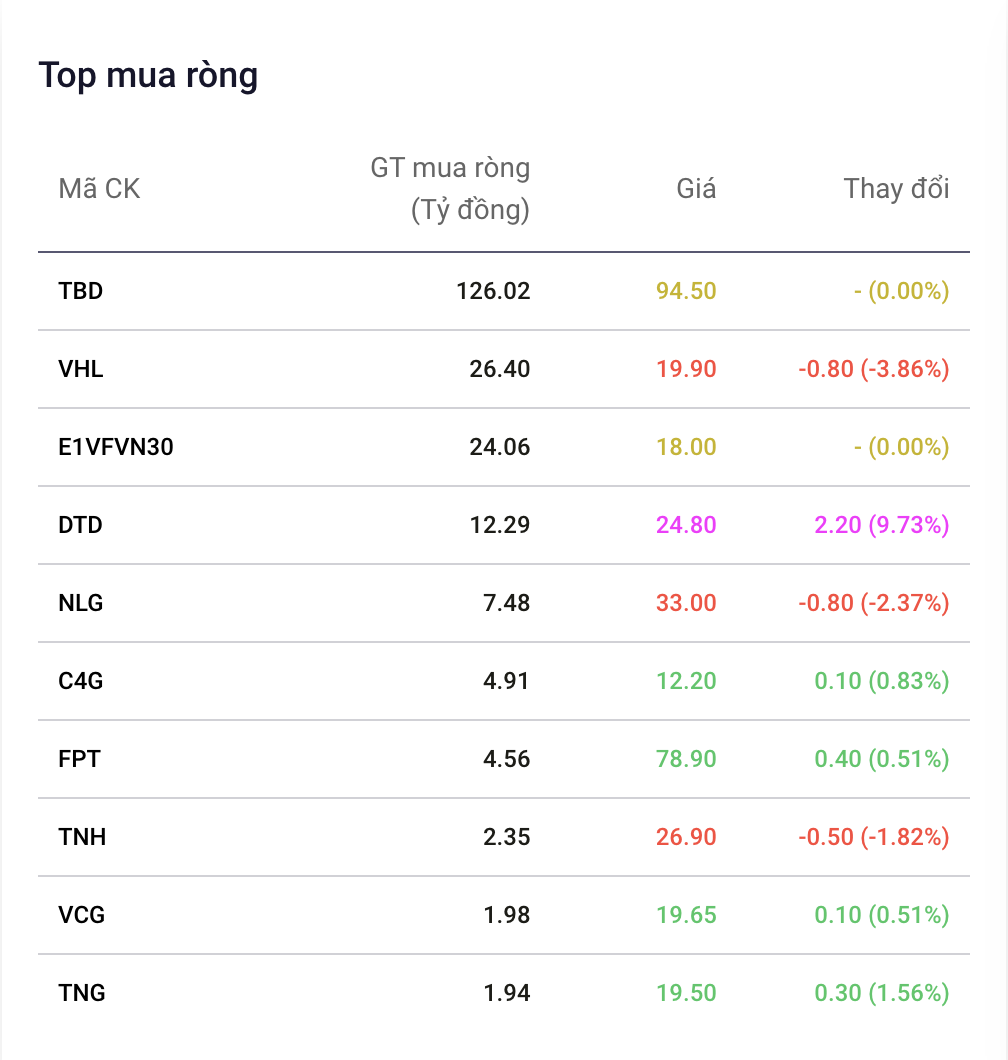Click DTD price 24.80
The height and width of the screenshot is (1060, 1008).
tap(686, 525)
